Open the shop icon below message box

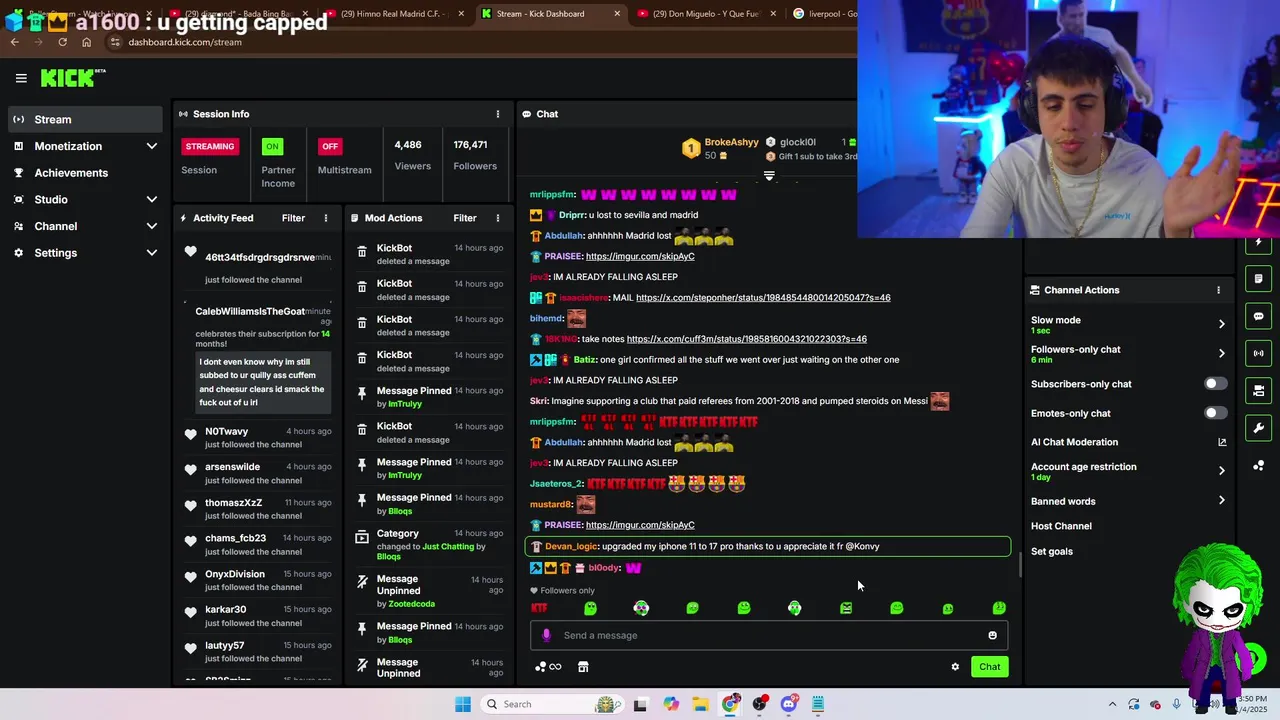(x=583, y=667)
